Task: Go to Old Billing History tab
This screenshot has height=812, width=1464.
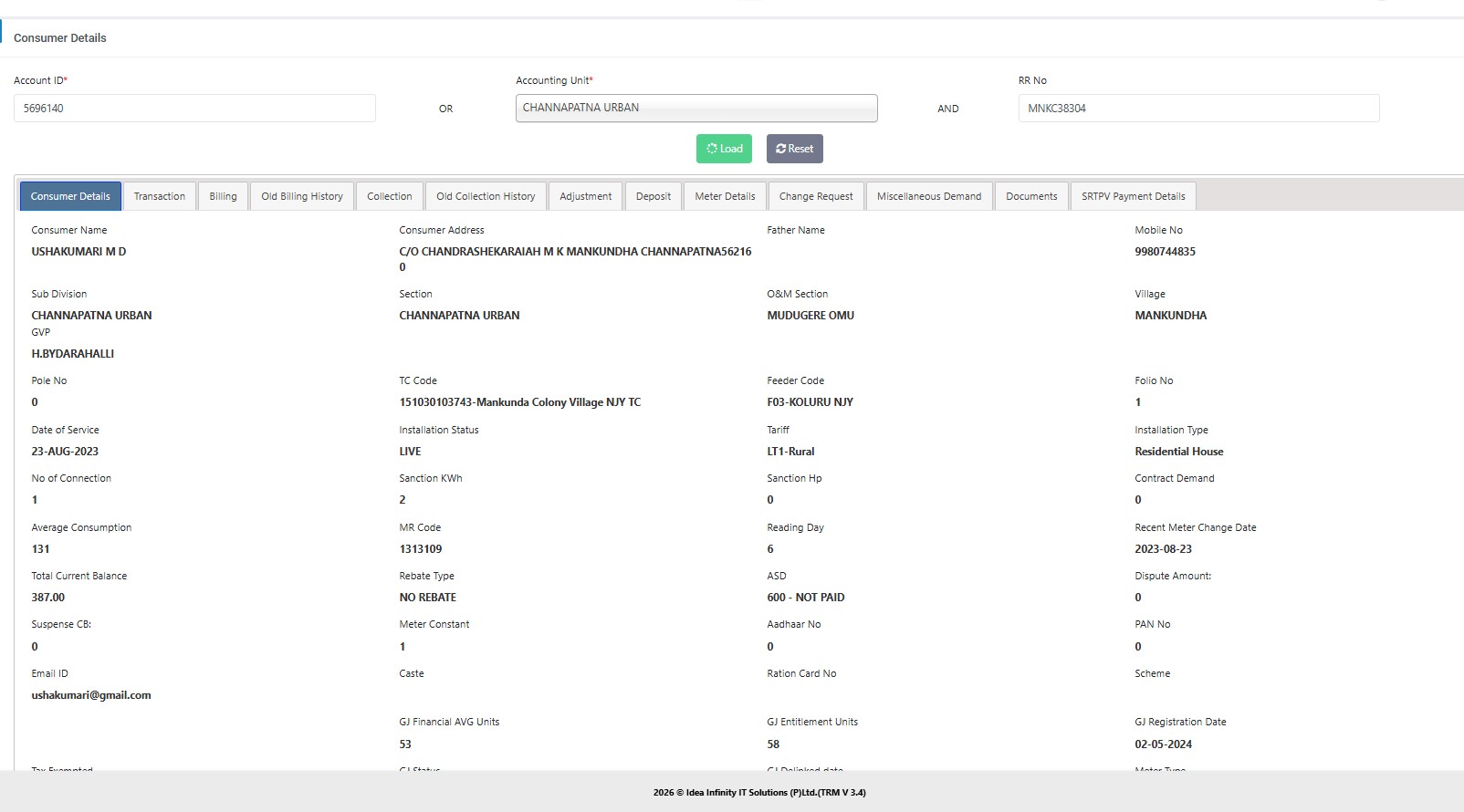Action: point(302,196)
